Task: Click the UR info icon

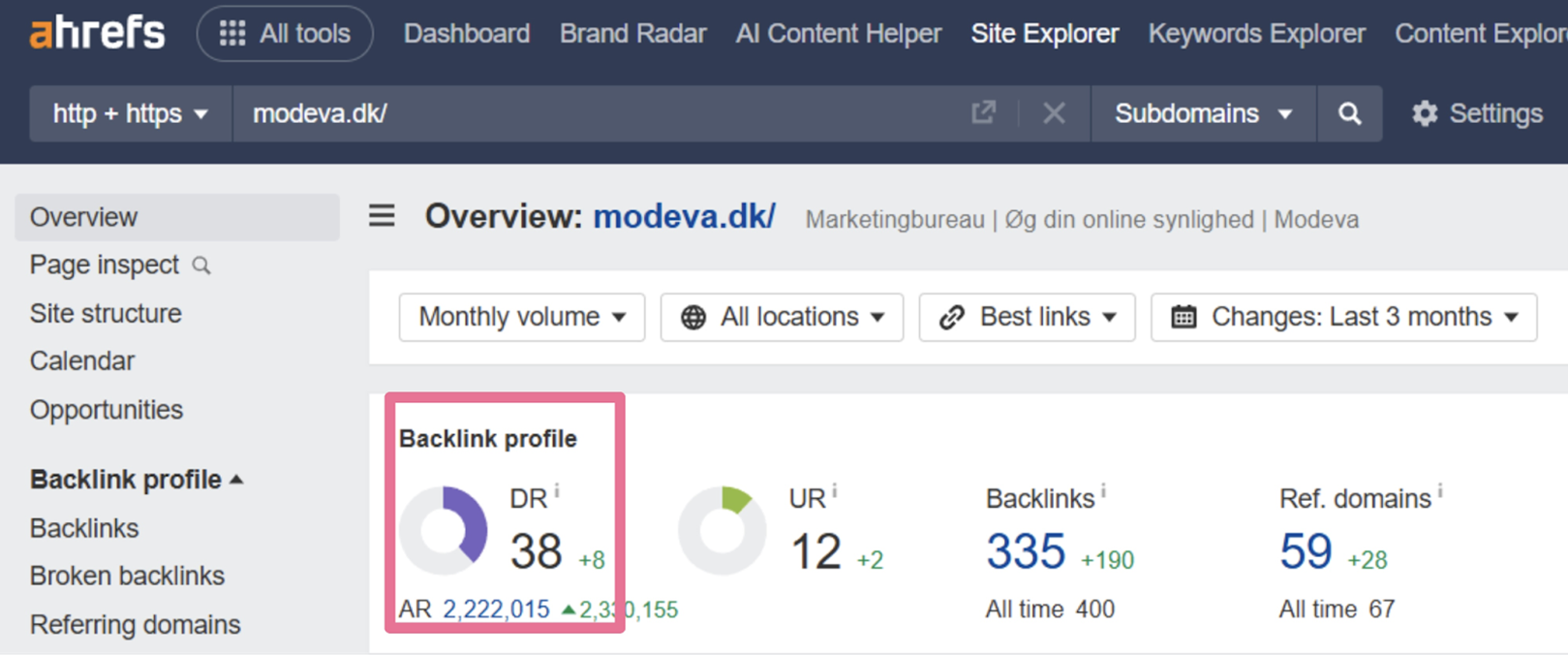Action: coord(835,492)
